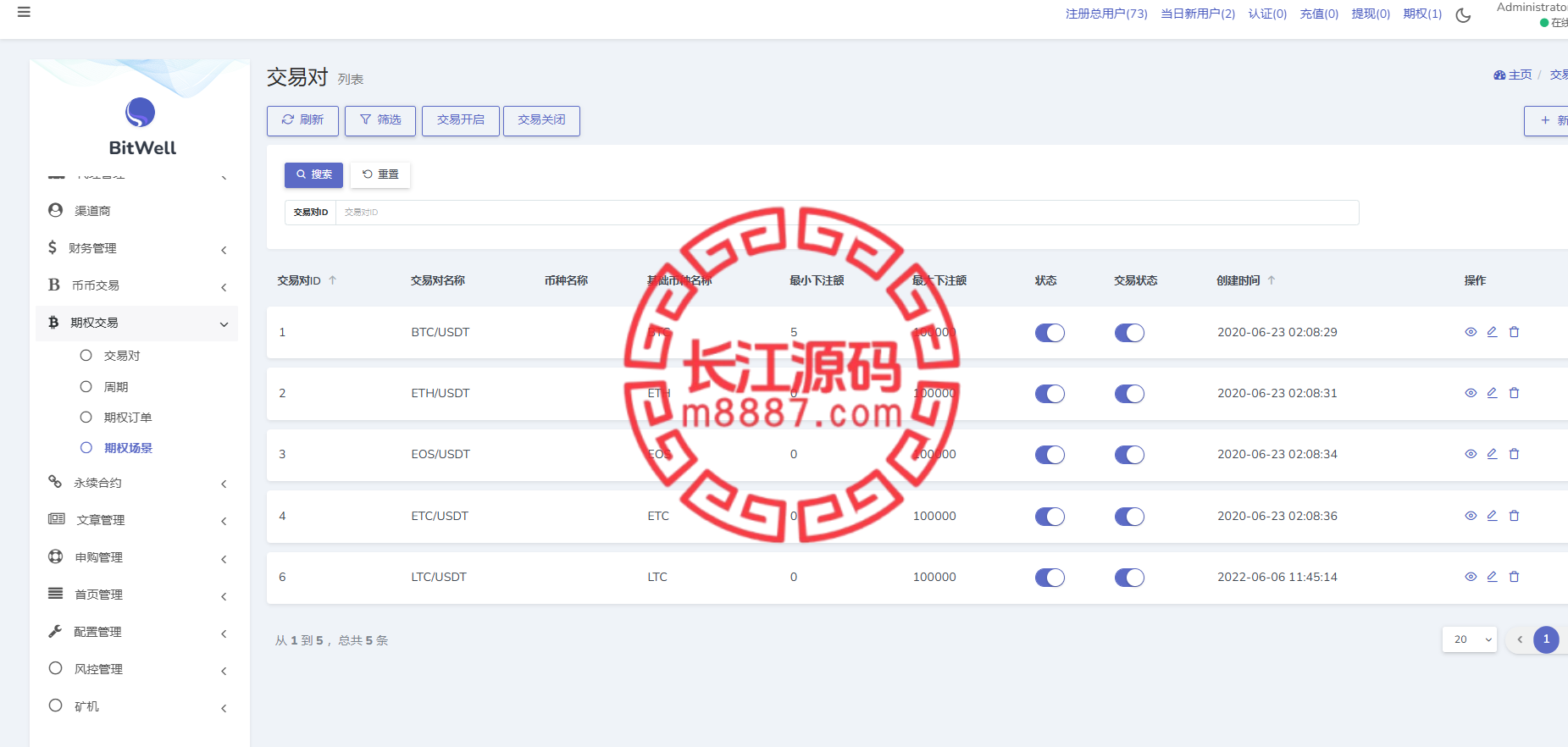Expand 申购管理 sidebar menu
The image size is (1568, 747).
136,557
